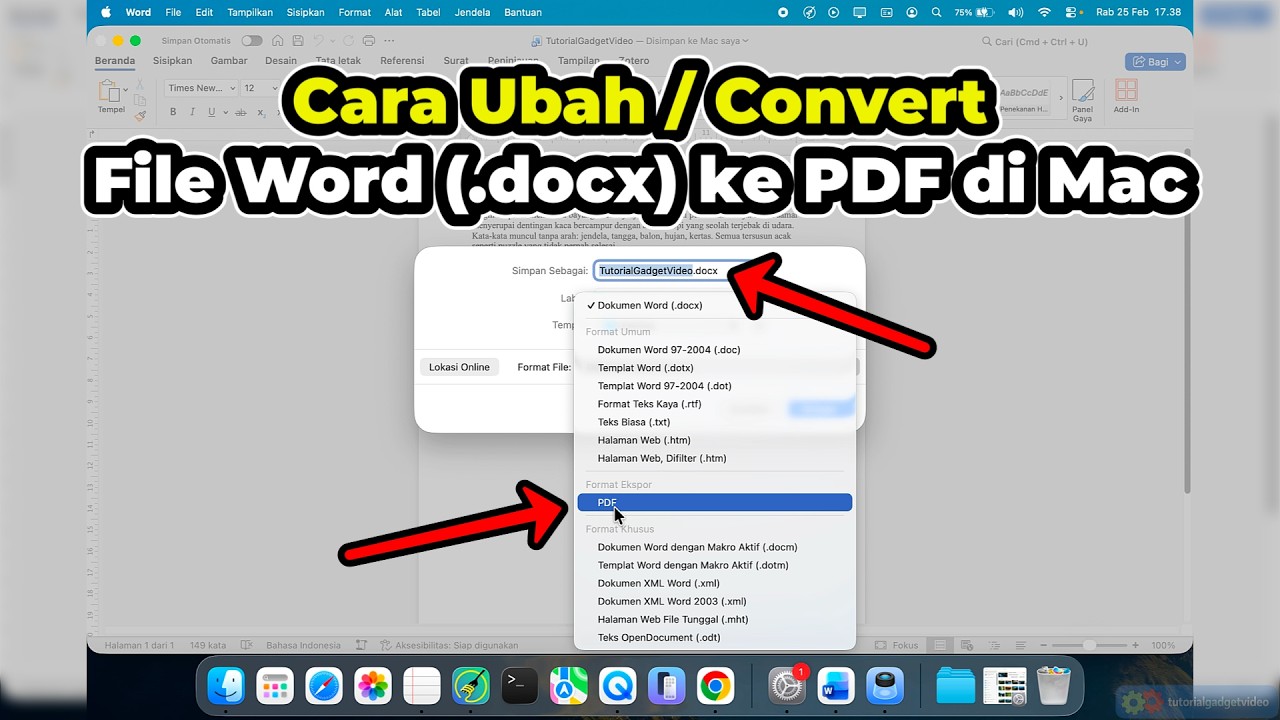Click the home icon in title bar
1280x720 pixels.
(x=277, y=41)
